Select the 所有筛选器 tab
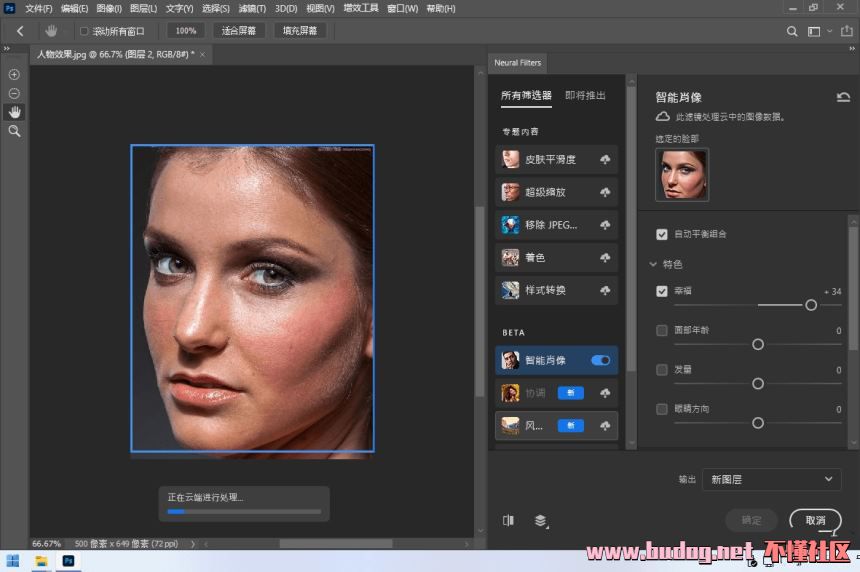Viewport: 860px width, 572px height. 526,95
